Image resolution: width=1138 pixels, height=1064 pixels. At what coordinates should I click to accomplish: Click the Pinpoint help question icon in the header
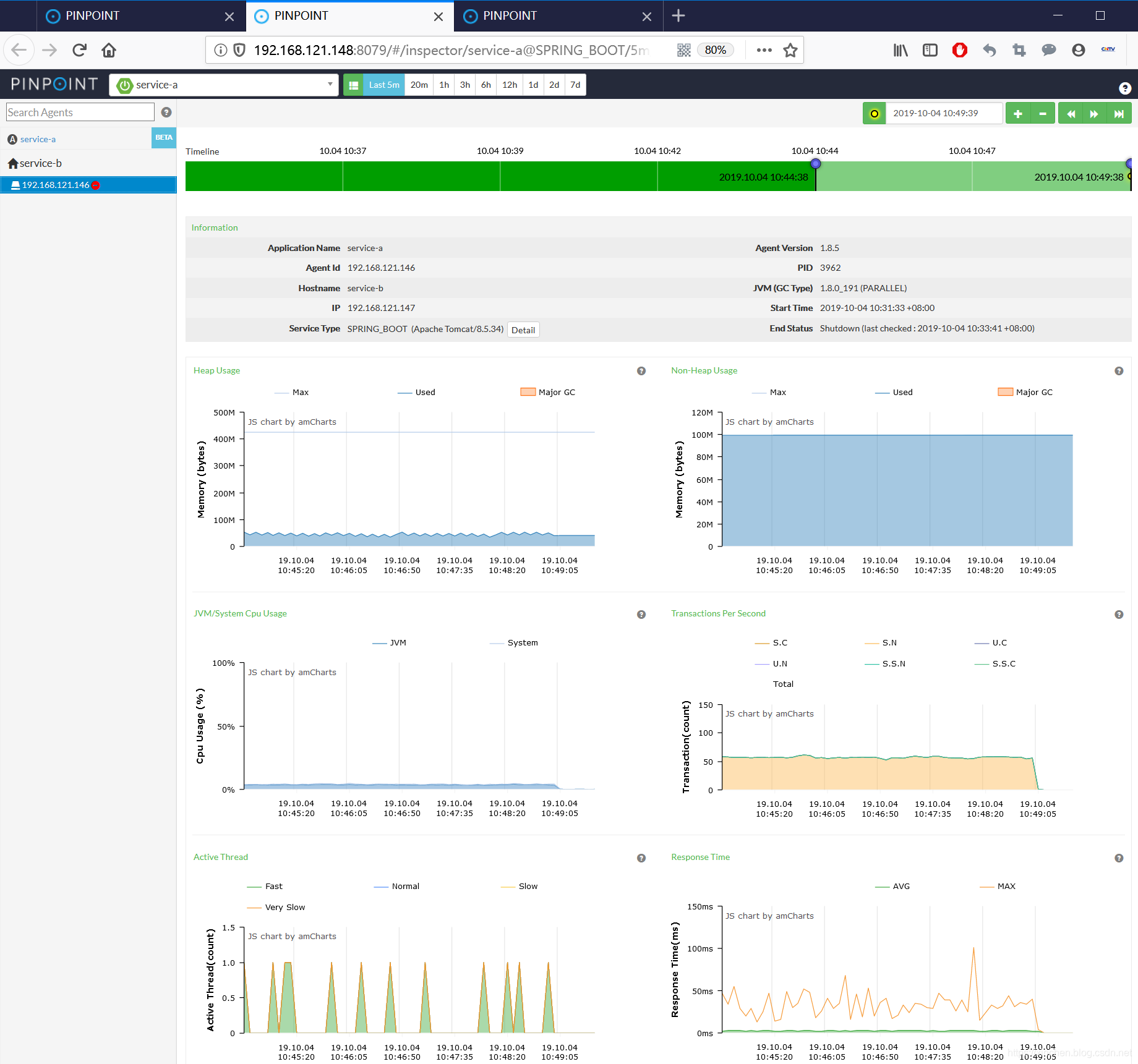click(1125, 88)
